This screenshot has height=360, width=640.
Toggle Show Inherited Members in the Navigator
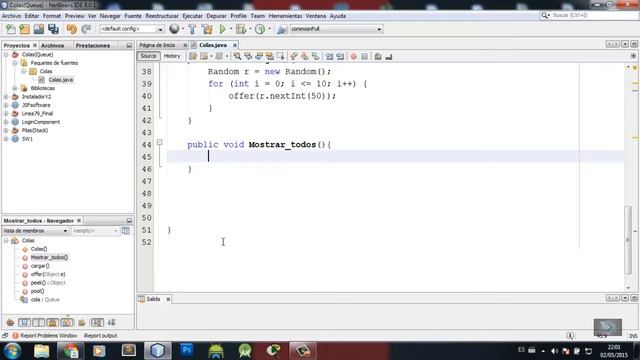point(10,323)
